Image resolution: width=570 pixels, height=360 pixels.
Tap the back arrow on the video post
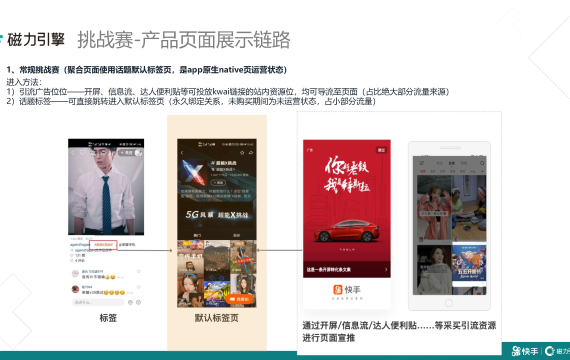coord(72,153)
